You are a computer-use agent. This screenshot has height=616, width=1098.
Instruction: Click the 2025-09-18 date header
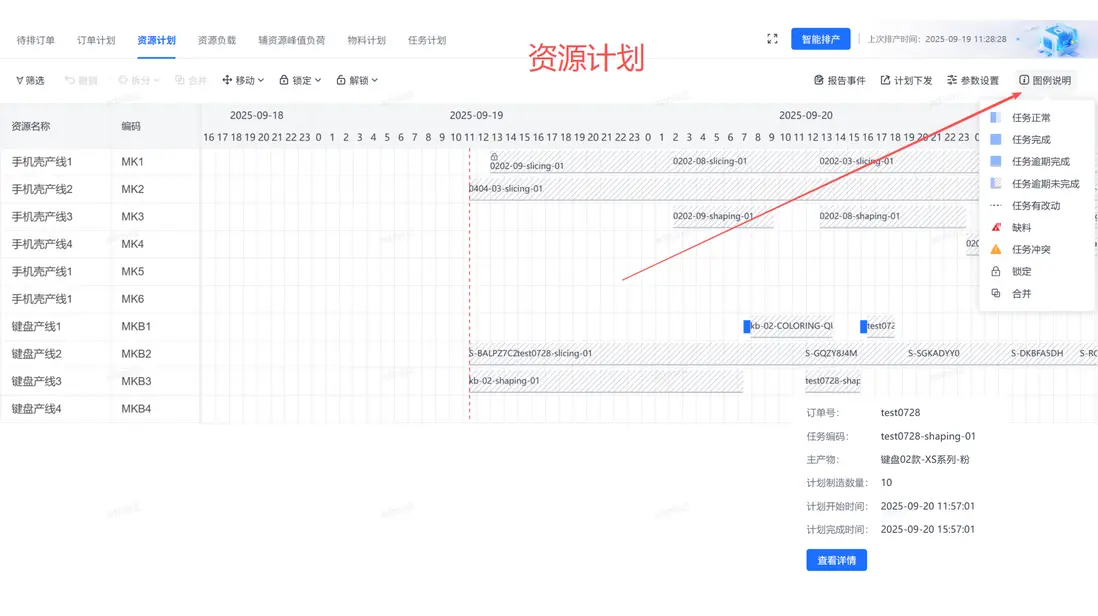[x=256, y=116]
